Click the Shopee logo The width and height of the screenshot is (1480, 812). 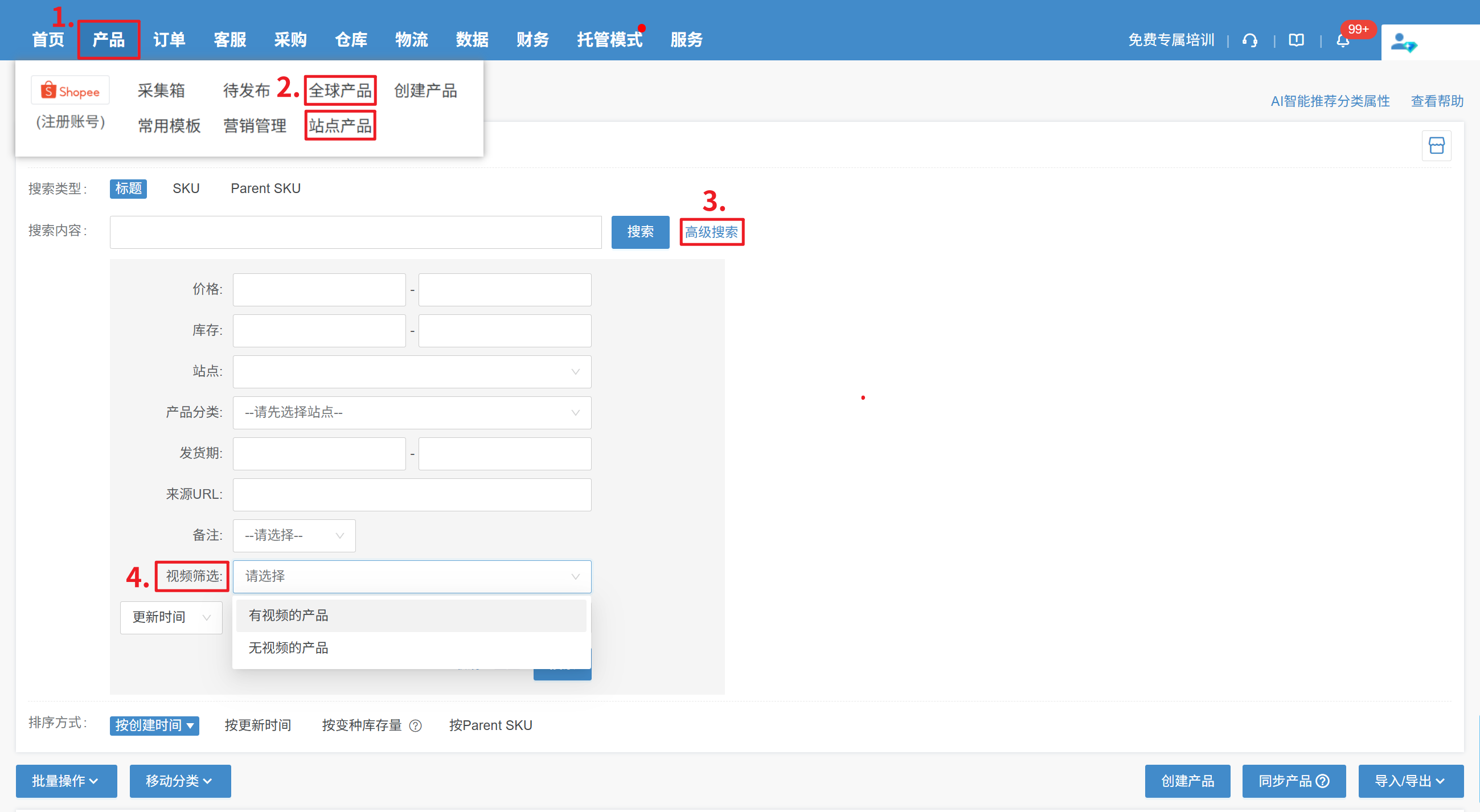(70, 91)
